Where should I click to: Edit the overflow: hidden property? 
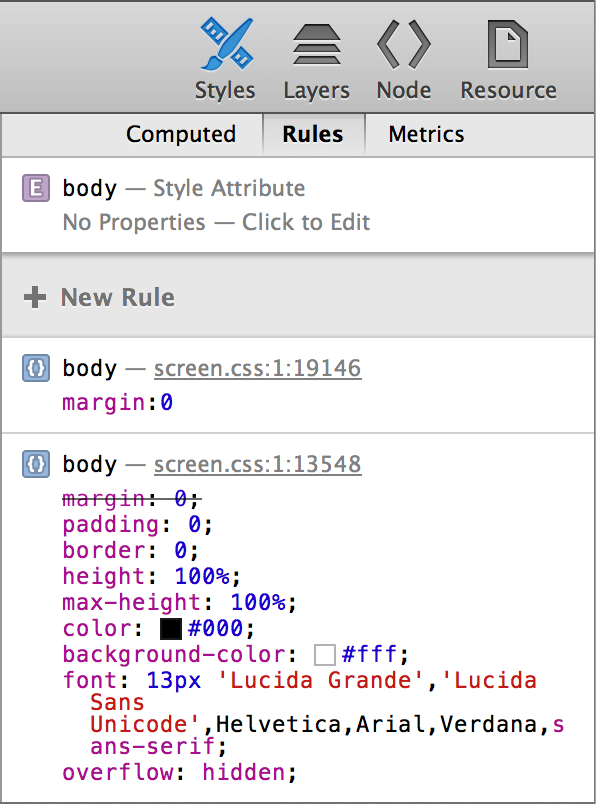(180, 772)
